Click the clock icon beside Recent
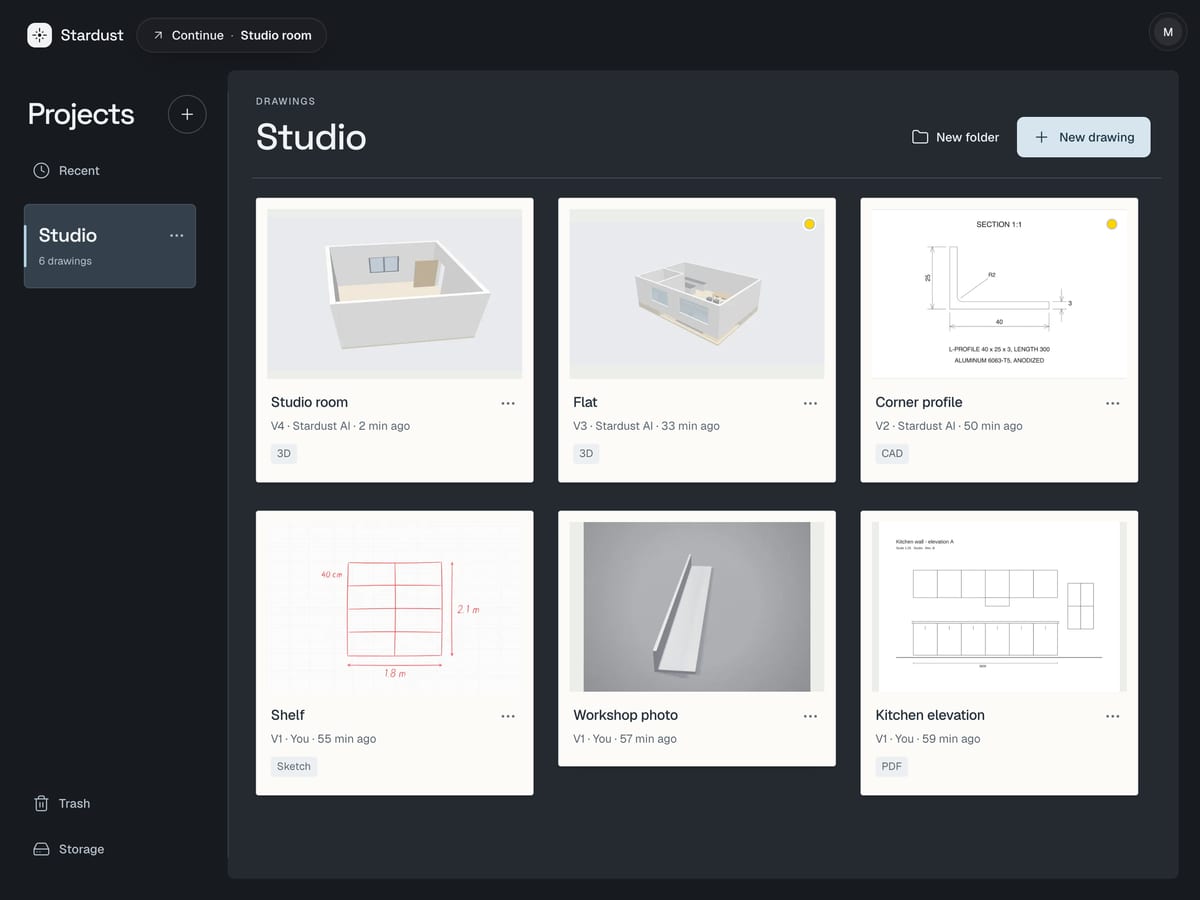Viewport: 1200px width, 900px height. pos(41,171)
